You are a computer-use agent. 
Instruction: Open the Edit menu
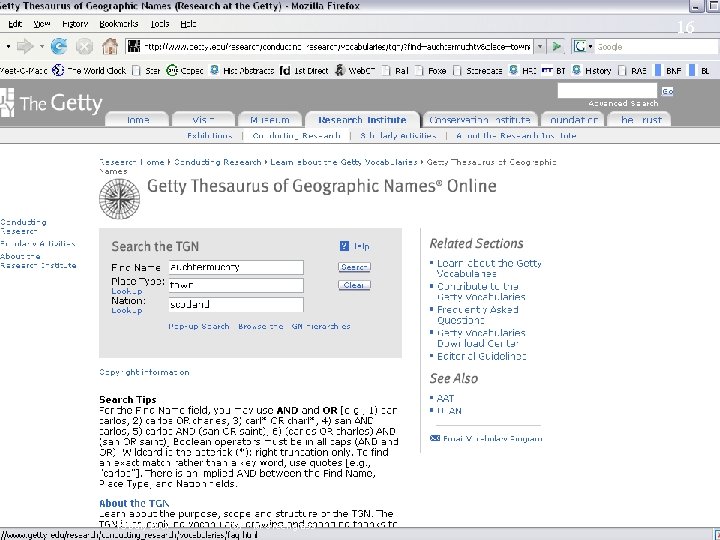(15, 24)
